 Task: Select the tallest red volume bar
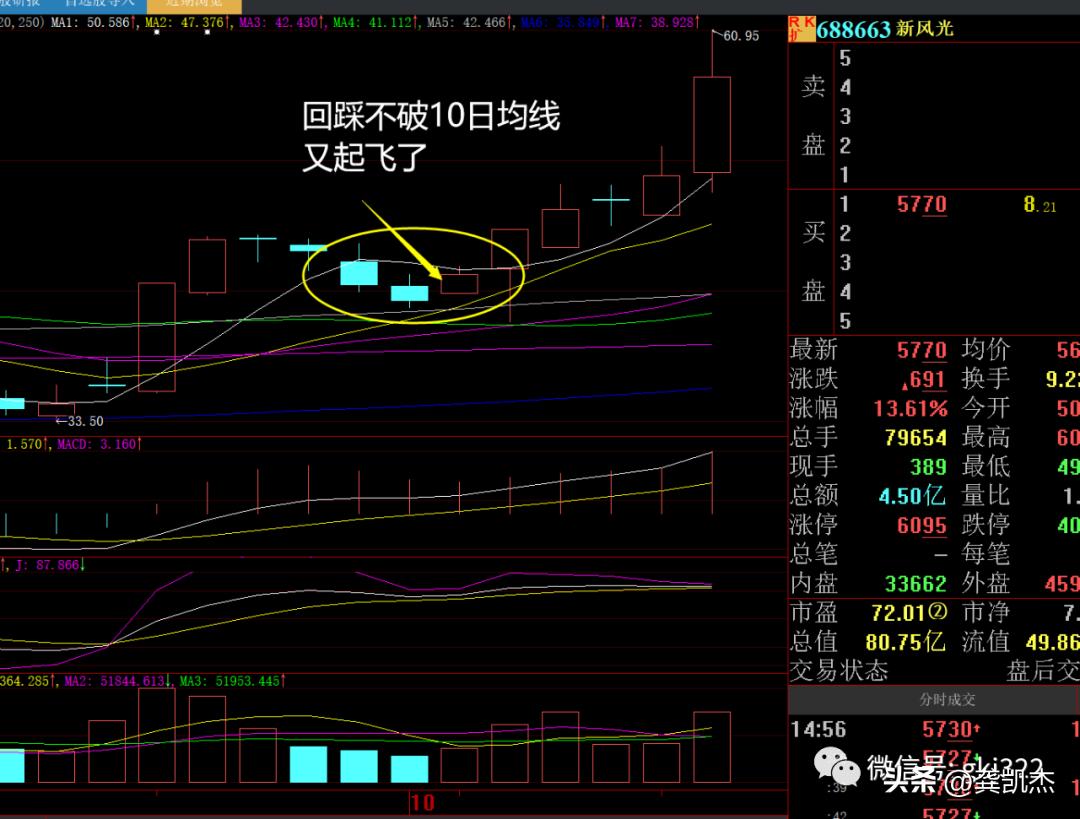coord(156,736)
